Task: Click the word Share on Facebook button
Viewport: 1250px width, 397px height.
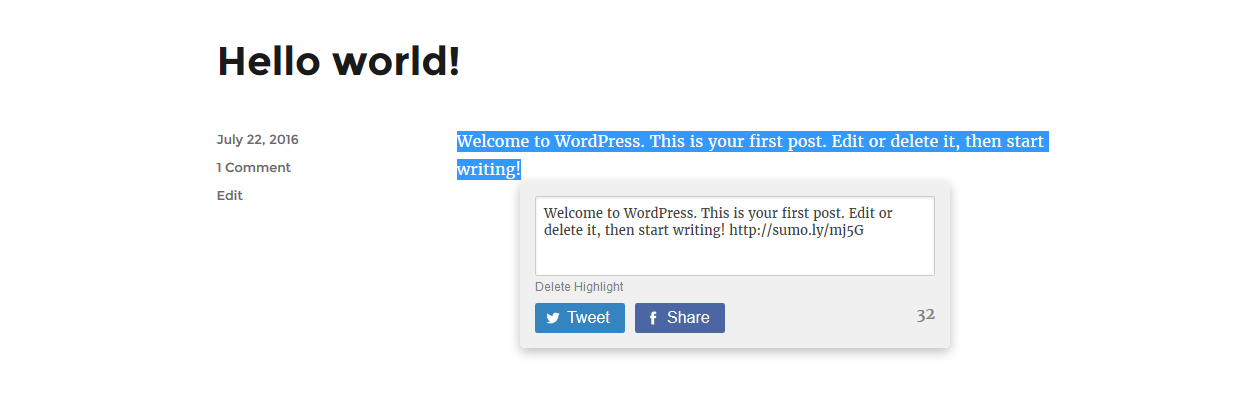Action: tap(688, 318)
